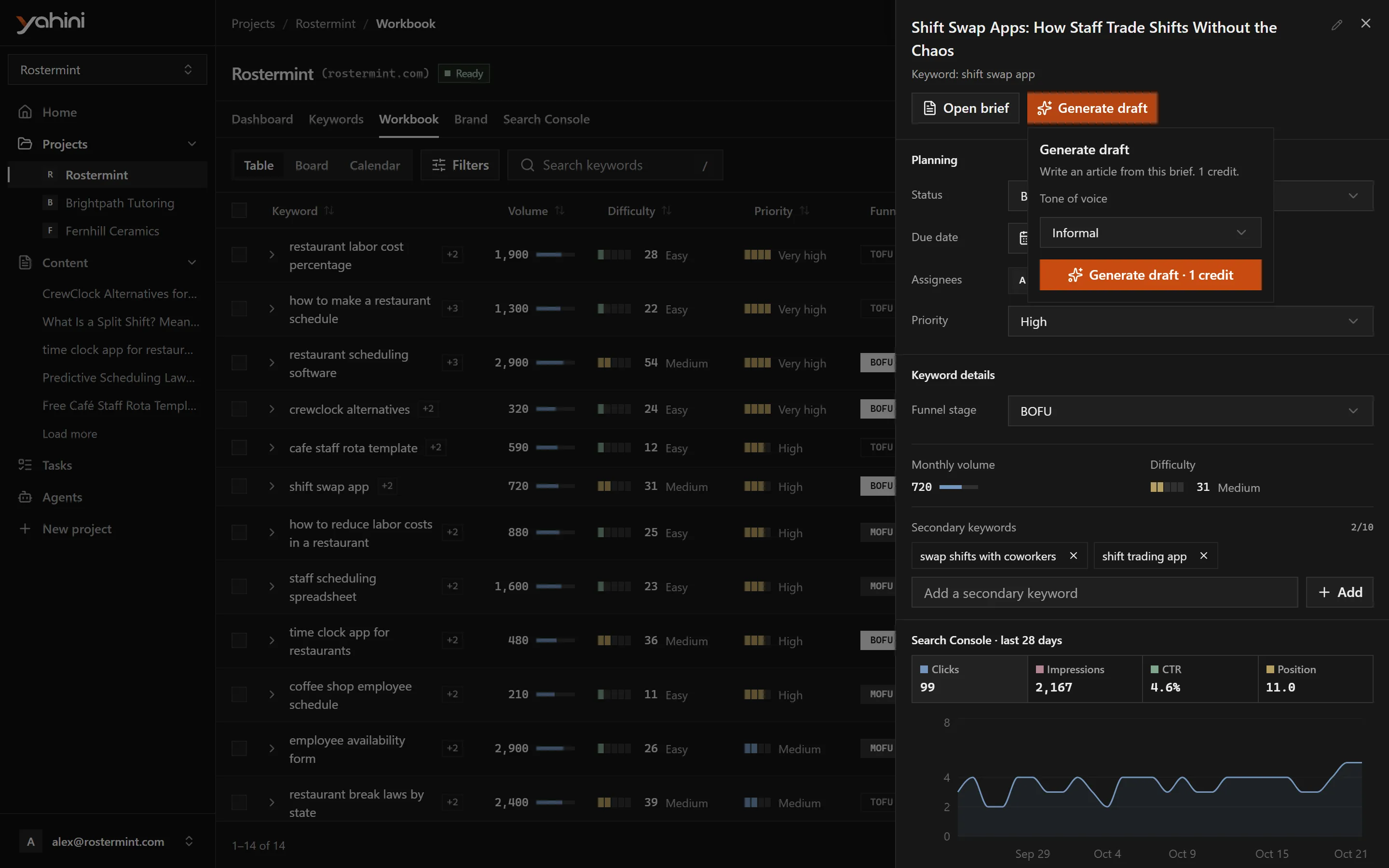Open the Rostermint project switcher
Image resolution: width=1389 pixels, height=868 pixels.
point(108,69)
